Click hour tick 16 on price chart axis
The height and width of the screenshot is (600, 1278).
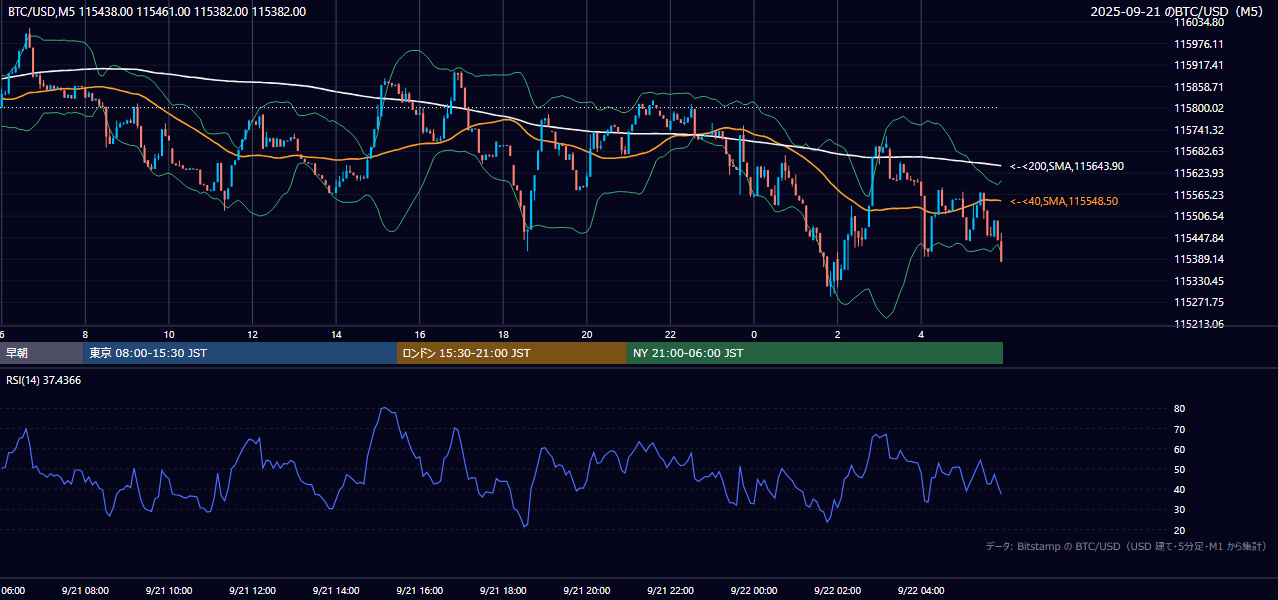point(420,334)
